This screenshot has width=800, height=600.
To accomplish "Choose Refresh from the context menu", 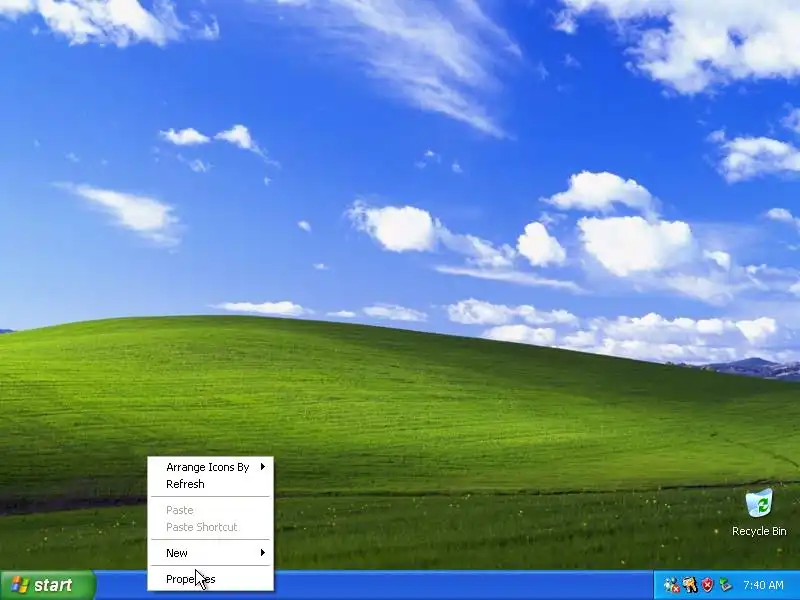I will (211, 484).
